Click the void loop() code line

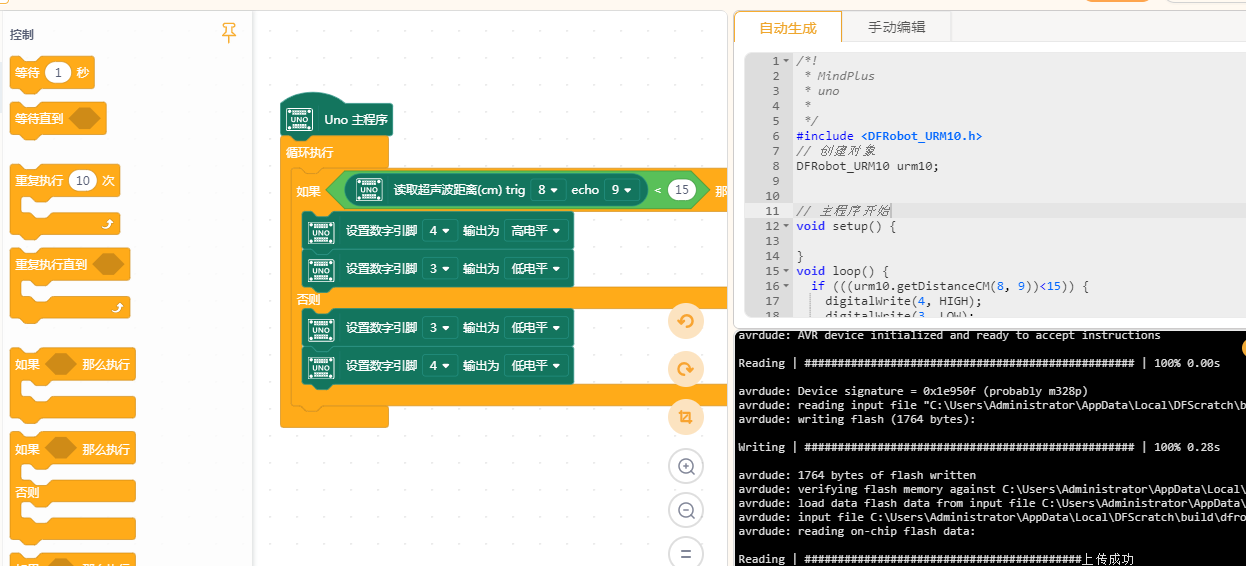point(842,271)
